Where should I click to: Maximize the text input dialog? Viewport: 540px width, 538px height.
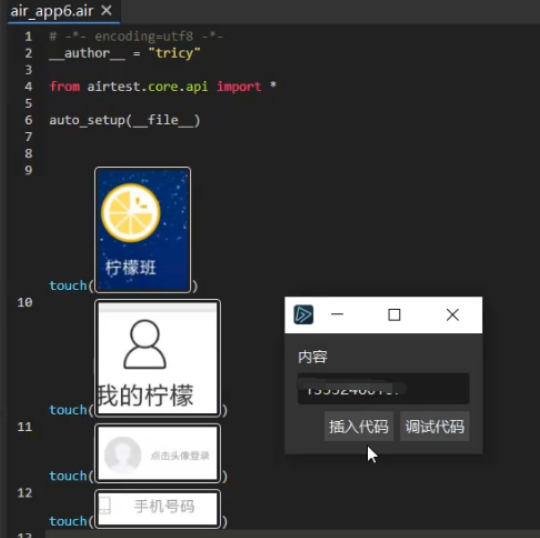coord(394,315)
